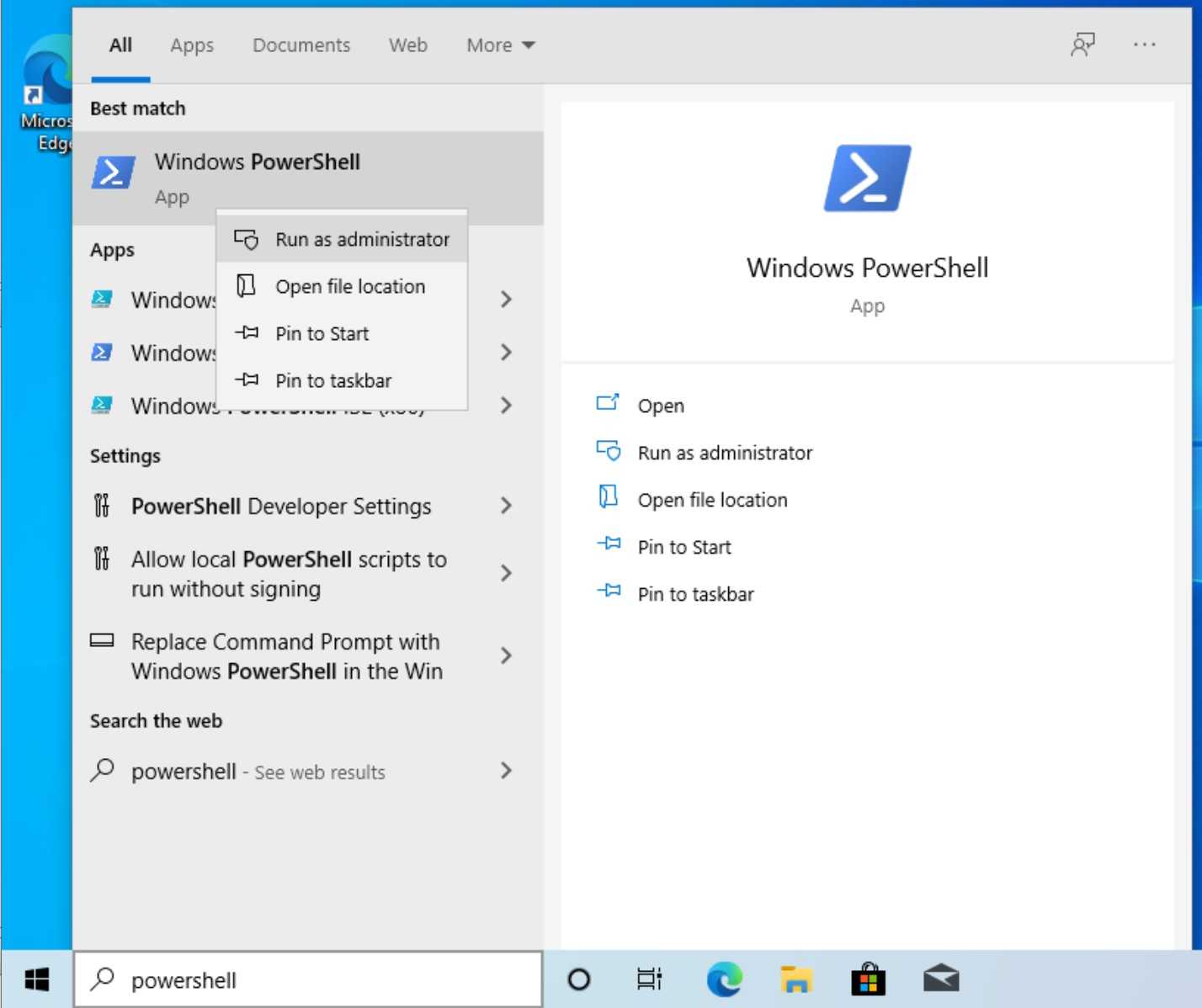Switch to the Apps tab
The image size is (1202, 1008).
192,45
